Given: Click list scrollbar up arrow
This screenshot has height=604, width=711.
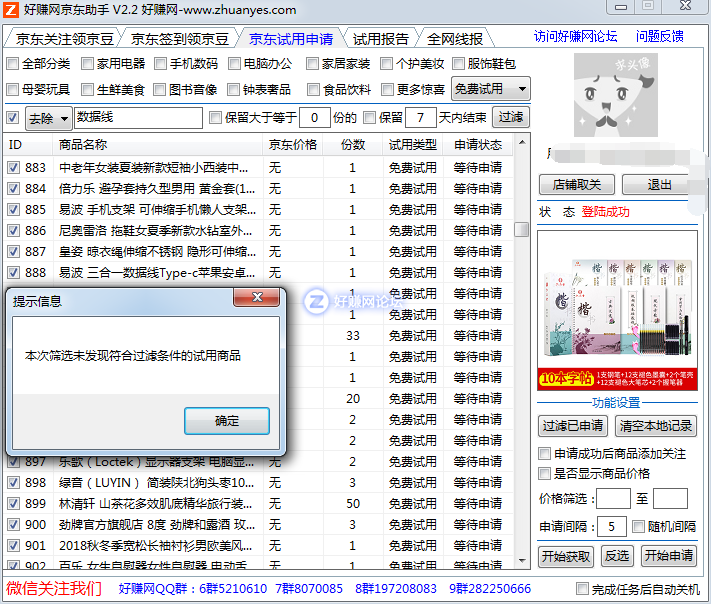Looking at the screenshot, I should [x=522, y=142].
